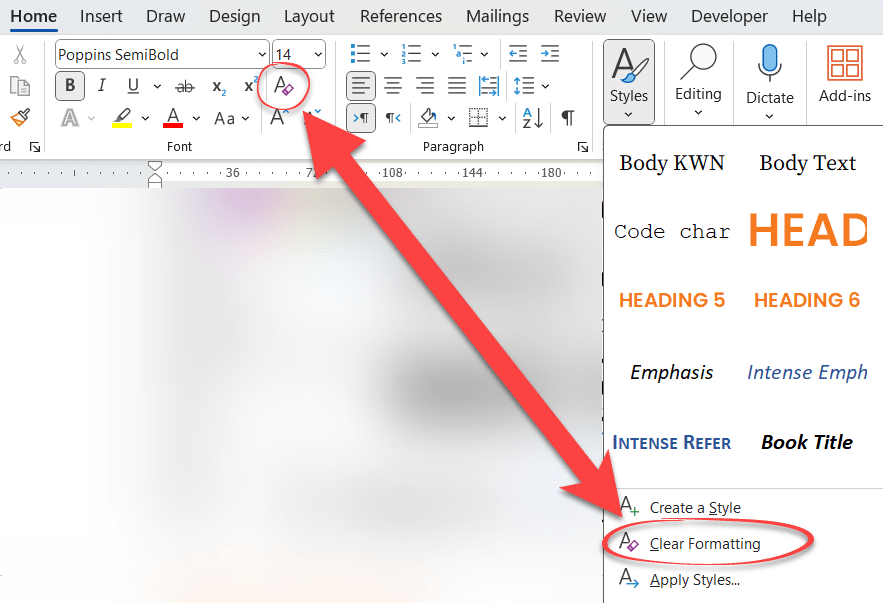
Task: Toggle italic formatting
Action: [101, 86]
